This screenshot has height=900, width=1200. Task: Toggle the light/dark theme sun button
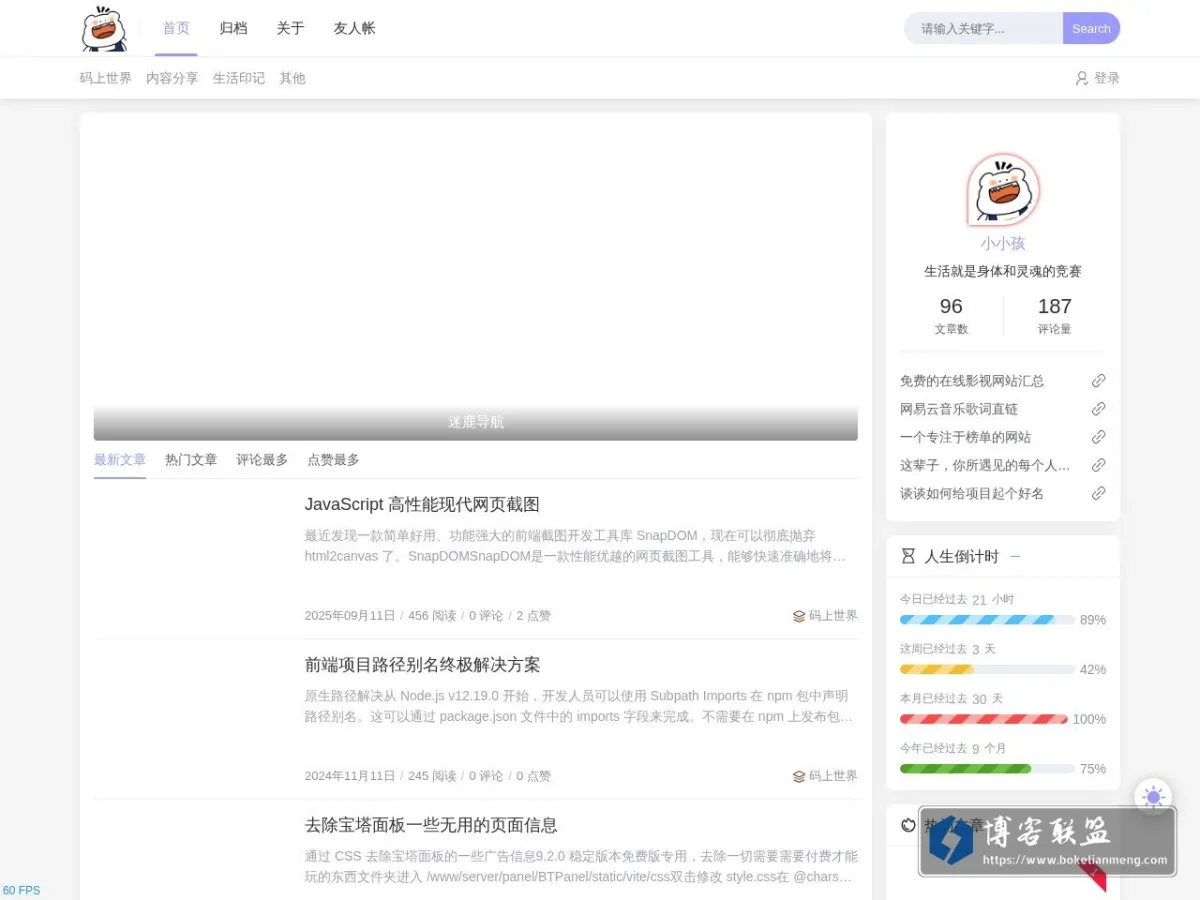(x=1153, y=797)
